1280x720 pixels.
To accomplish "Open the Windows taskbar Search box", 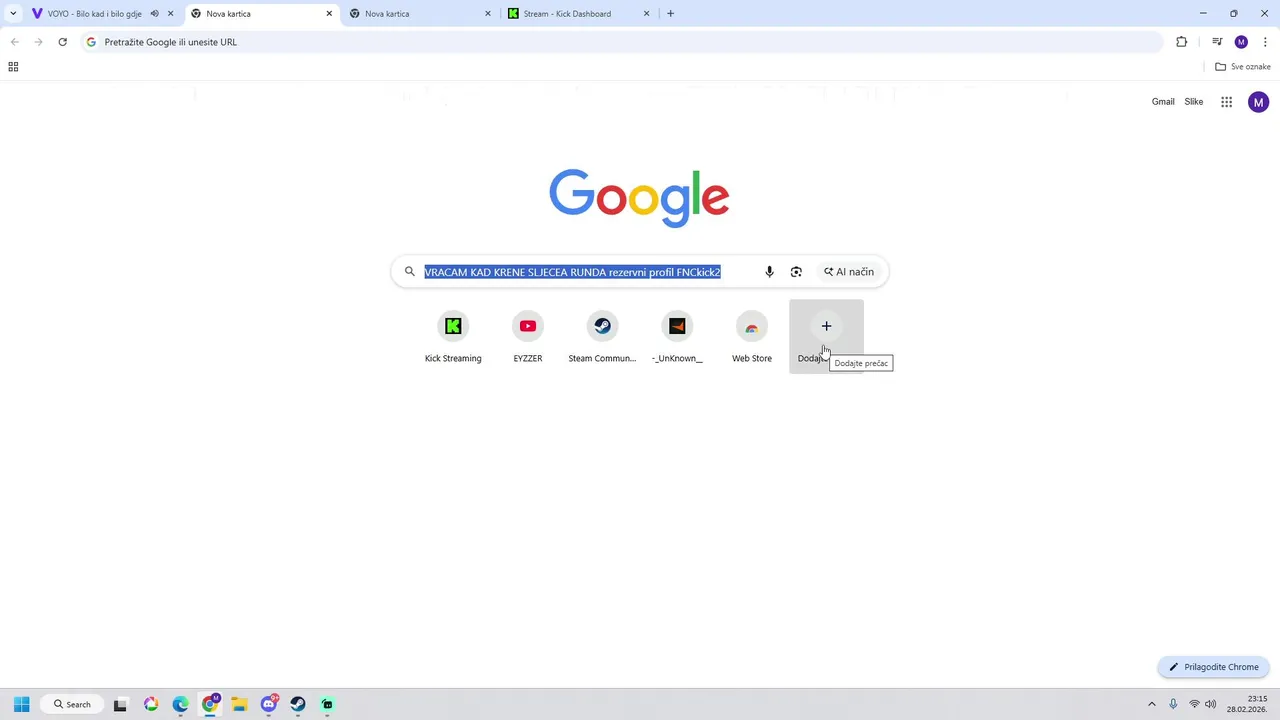I will coord(72,704).
